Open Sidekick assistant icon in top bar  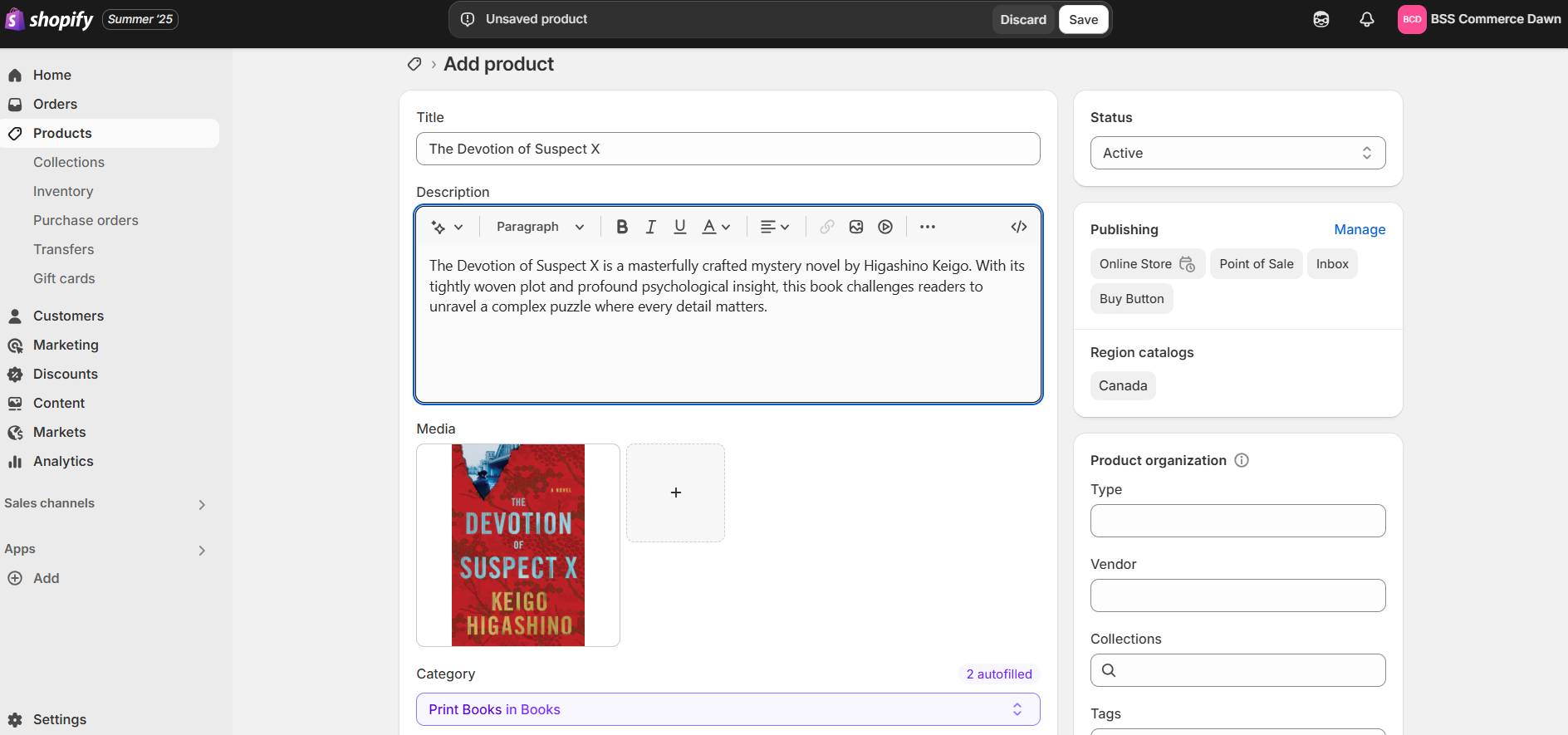1321,19
